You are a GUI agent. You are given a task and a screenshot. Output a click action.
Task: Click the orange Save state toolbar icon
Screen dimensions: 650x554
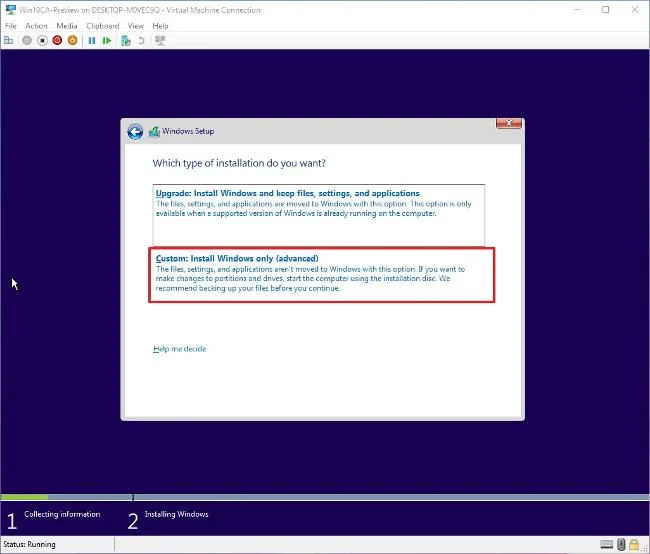click(73, 41)
